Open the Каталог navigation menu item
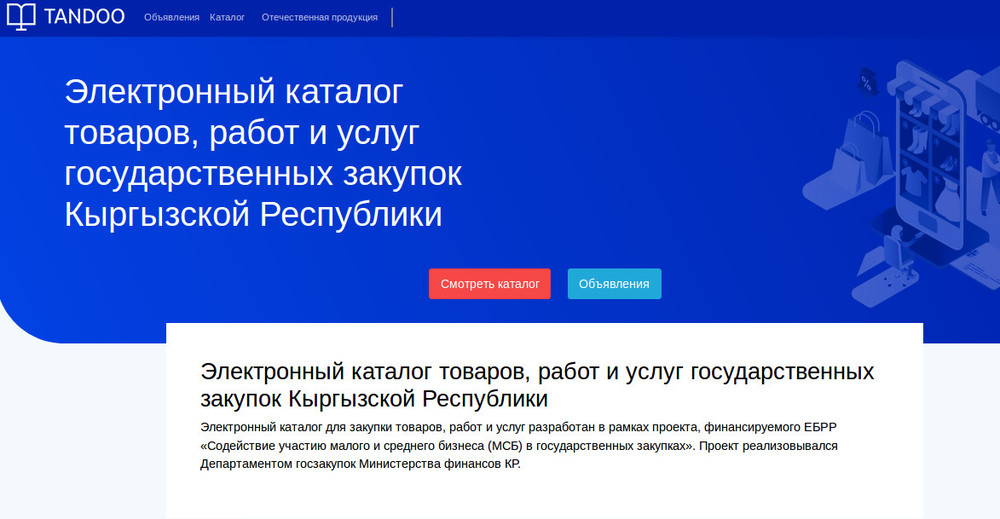The image size is (1000, 519). [227, 18]
